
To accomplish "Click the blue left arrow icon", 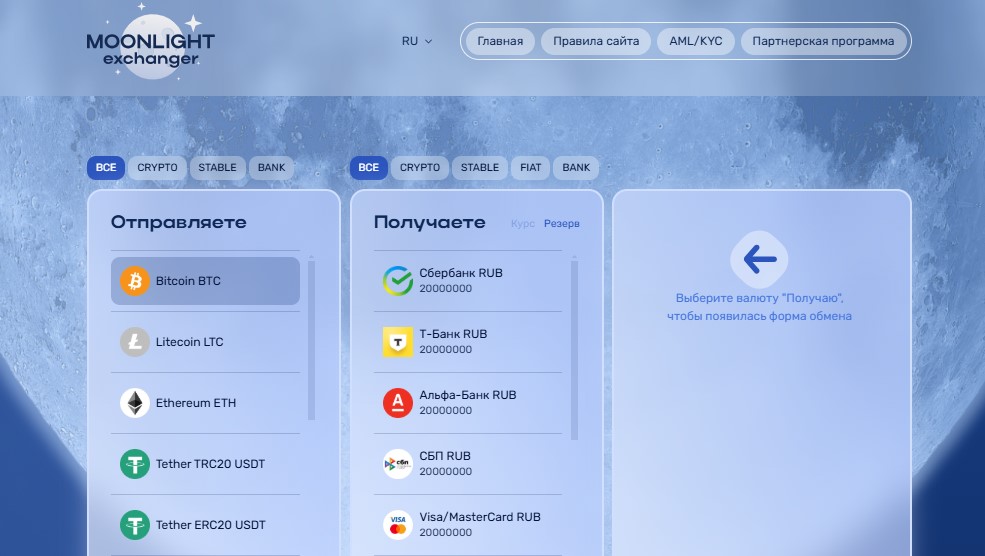I will pos(759,259).
